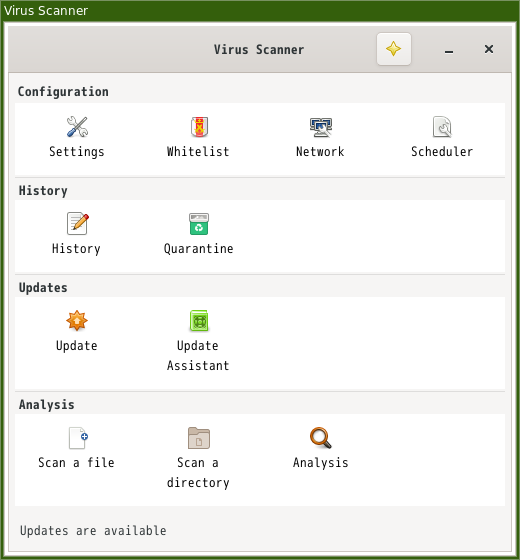The height and width of the screenshot is (560, 520).
Task: Click the Scan a directory folder icon
Action: 199,438
